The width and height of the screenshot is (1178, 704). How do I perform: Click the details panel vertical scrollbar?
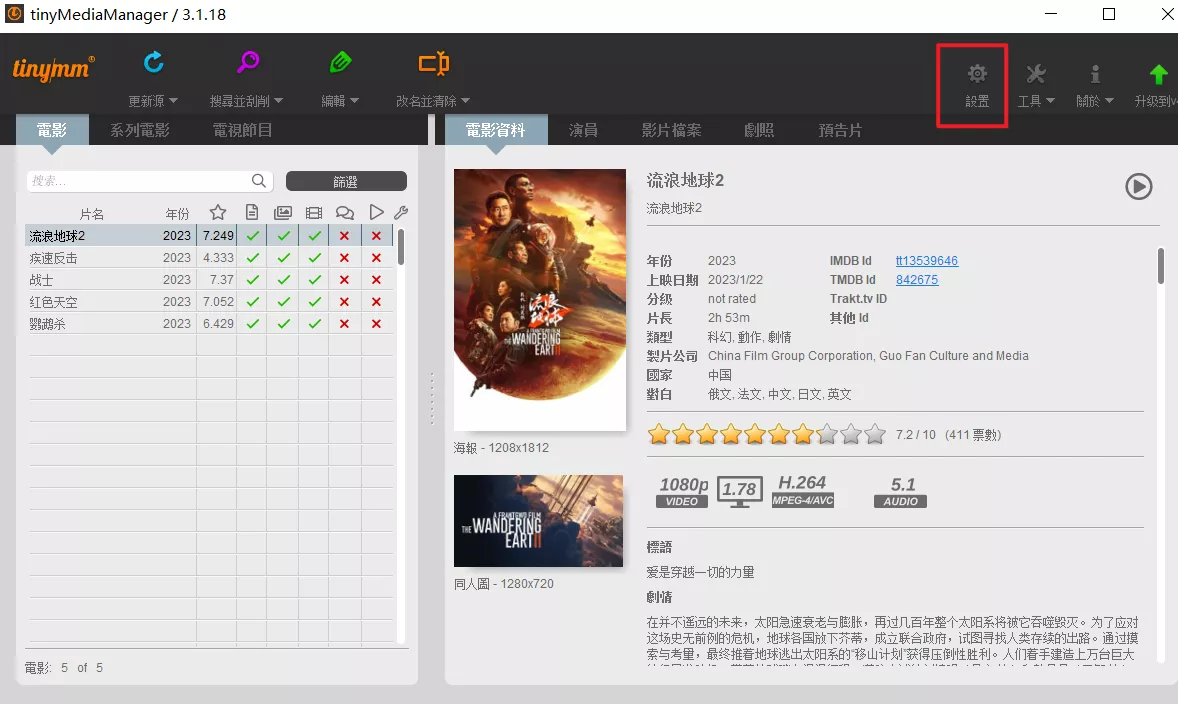[1161, 266]
